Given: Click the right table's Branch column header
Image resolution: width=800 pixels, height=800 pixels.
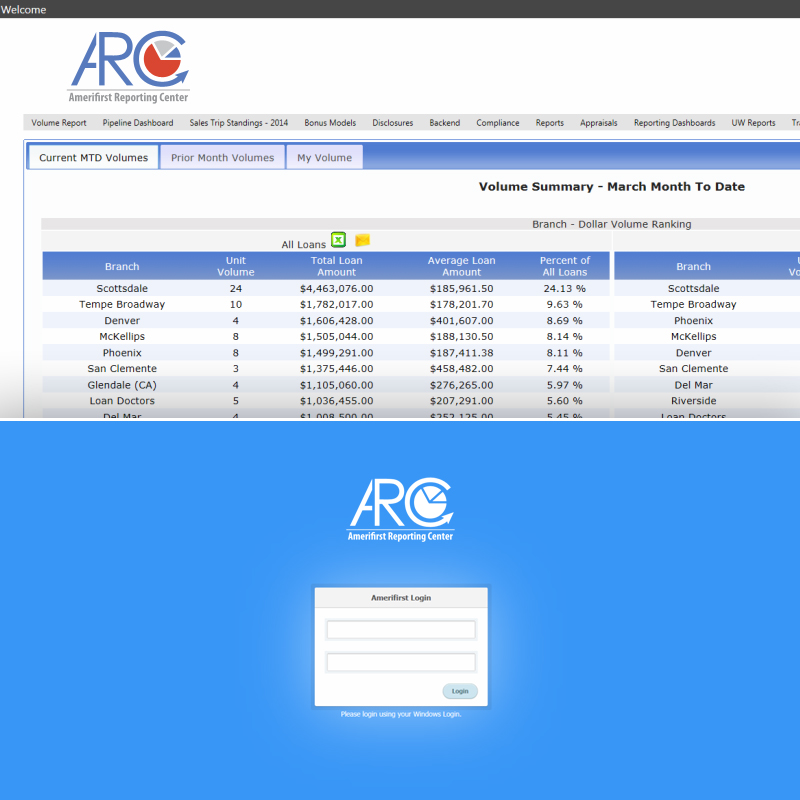Looking at the screenshot, I should [693, 266].
